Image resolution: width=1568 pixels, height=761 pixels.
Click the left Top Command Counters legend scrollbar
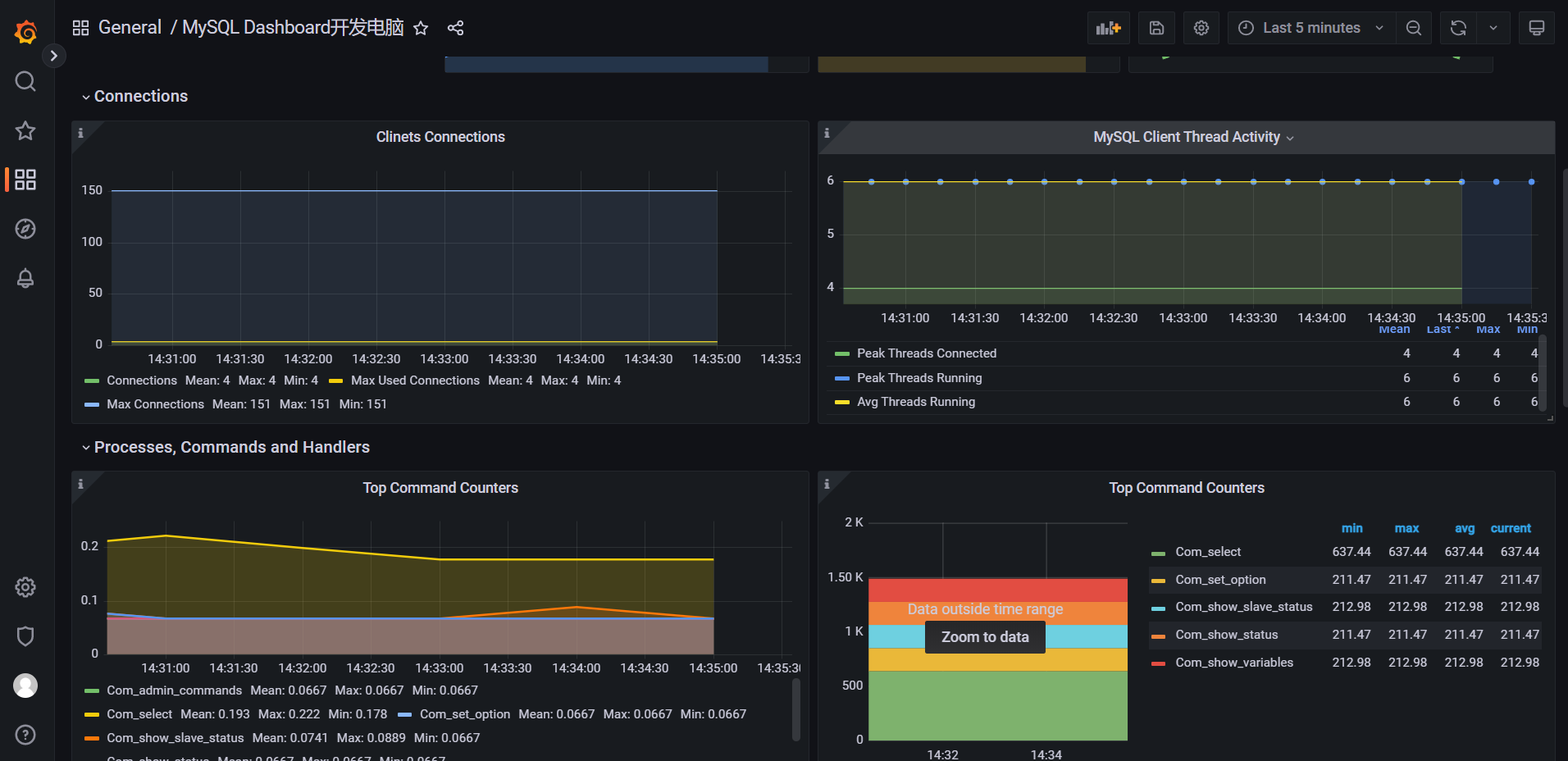click(795, 710)
